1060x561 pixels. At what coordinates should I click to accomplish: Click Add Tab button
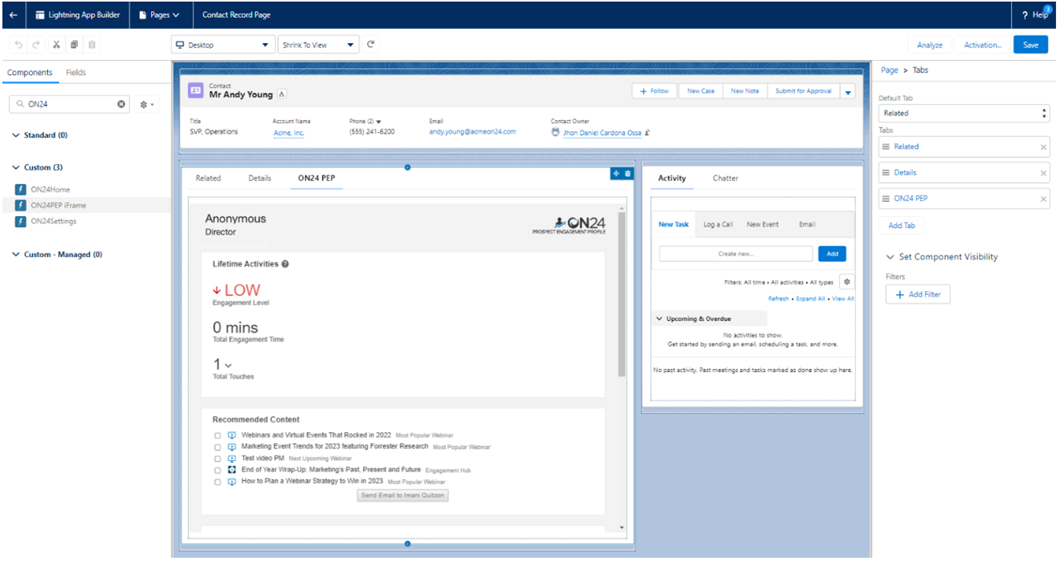[x=901, y=226]
